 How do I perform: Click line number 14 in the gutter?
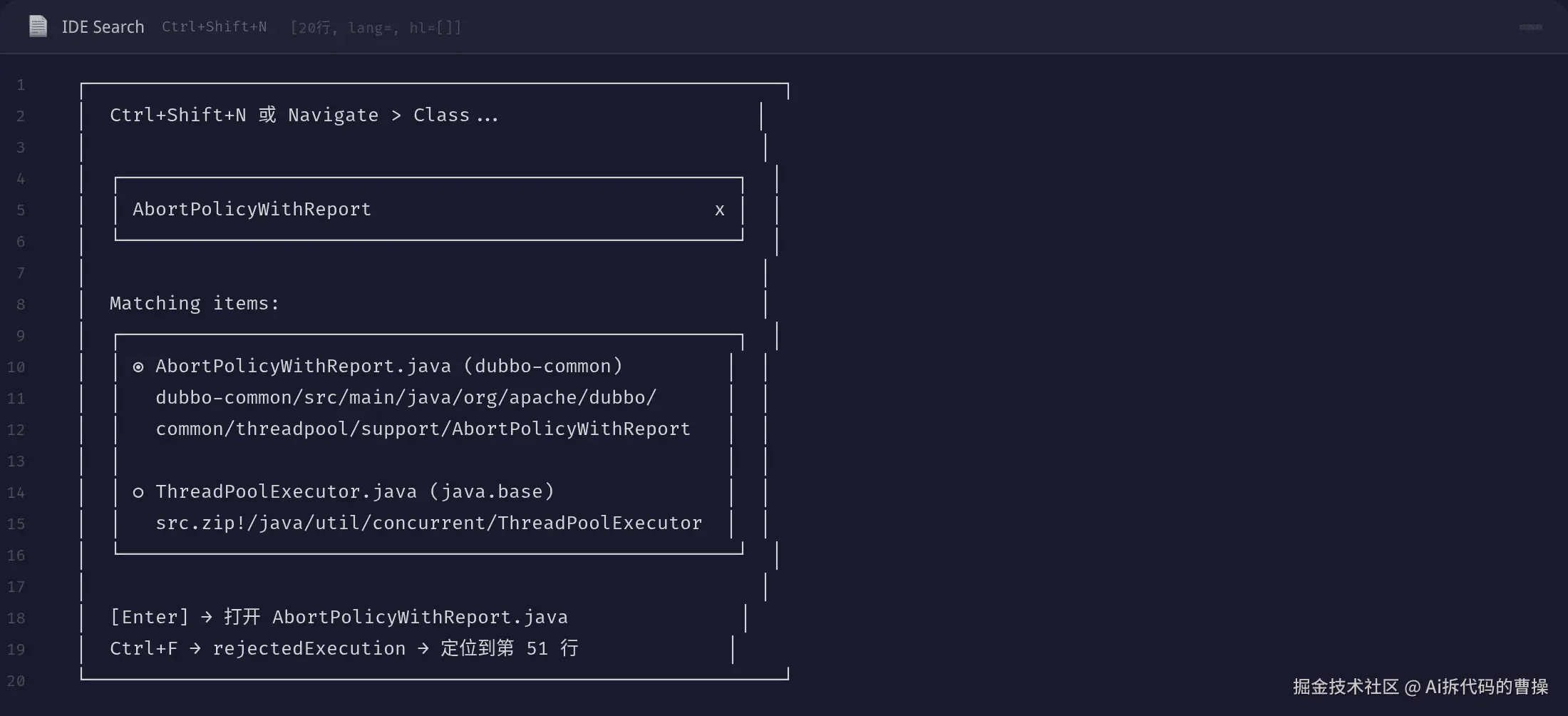click(x=16, y=493)
